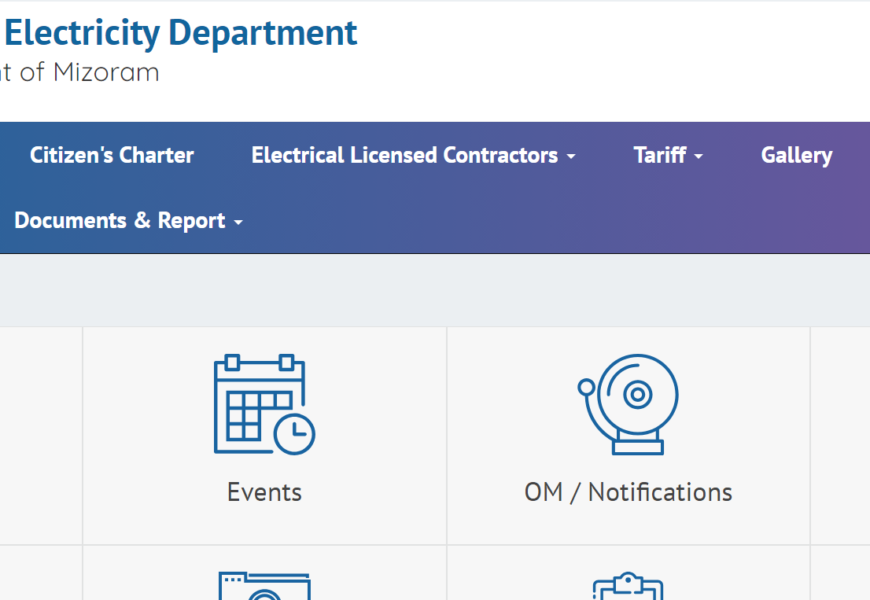Open the Gallery menu item

[796, 155]
